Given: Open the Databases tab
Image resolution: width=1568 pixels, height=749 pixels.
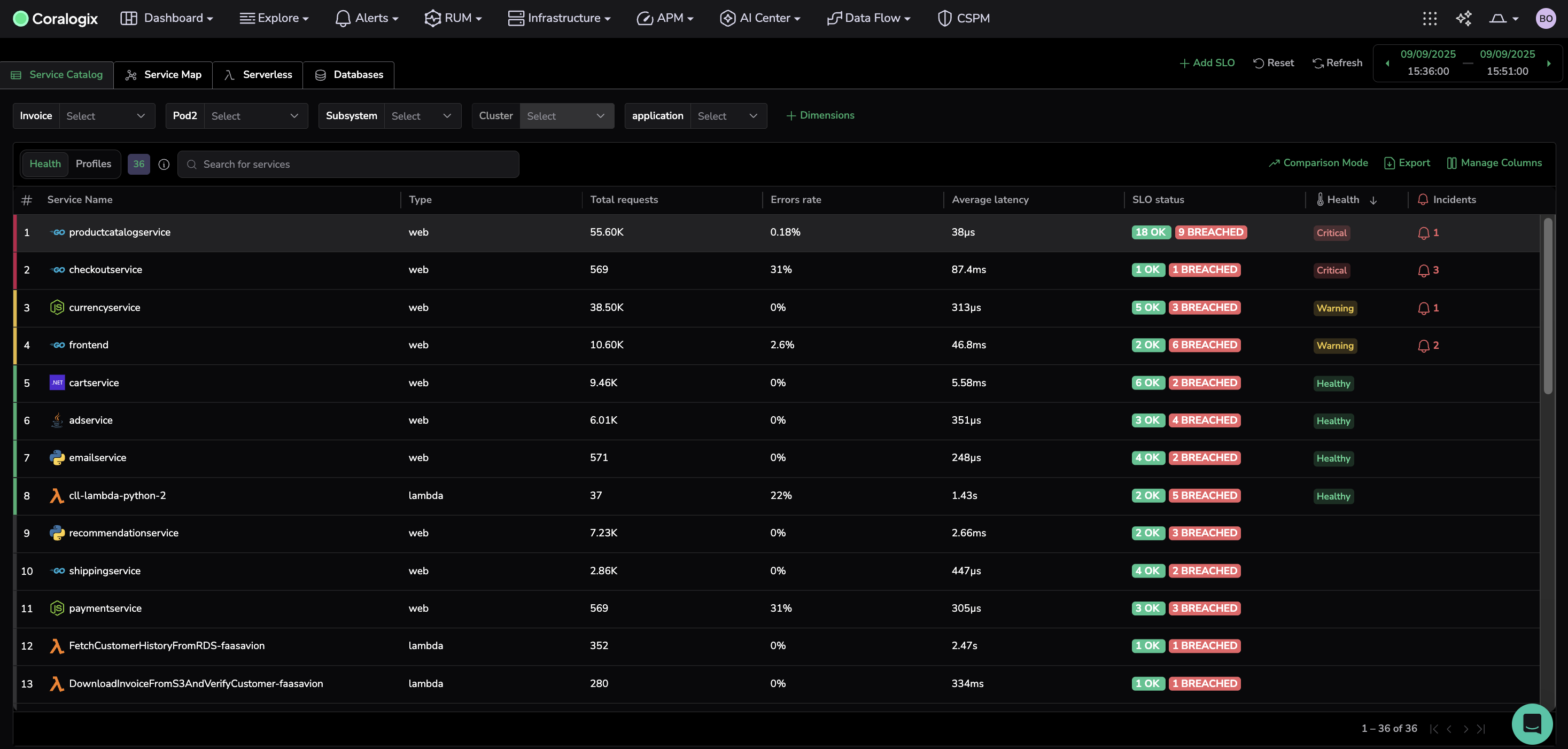Looking at the screenshot, I should pos(349,75).
